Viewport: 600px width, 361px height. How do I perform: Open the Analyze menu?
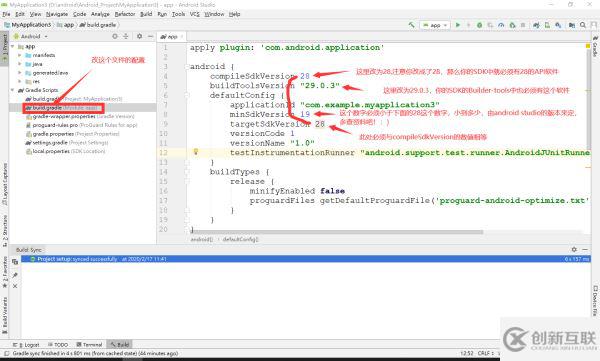(100, 14)
